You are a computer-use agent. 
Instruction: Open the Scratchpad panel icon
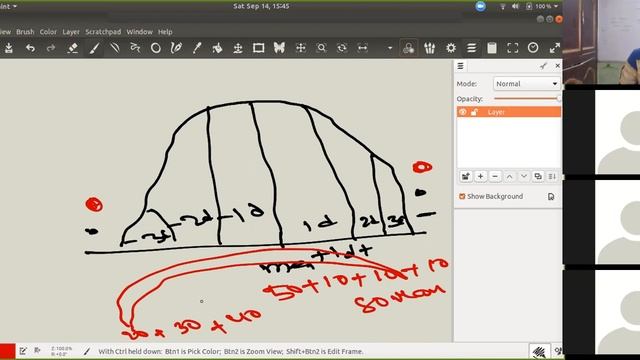(492, 48)
